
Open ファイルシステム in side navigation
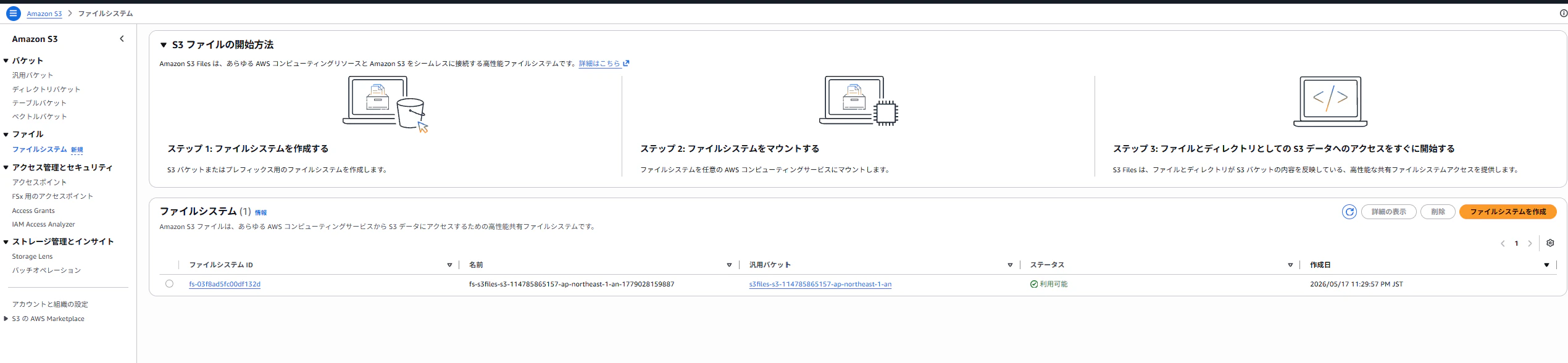click(40, 149)
